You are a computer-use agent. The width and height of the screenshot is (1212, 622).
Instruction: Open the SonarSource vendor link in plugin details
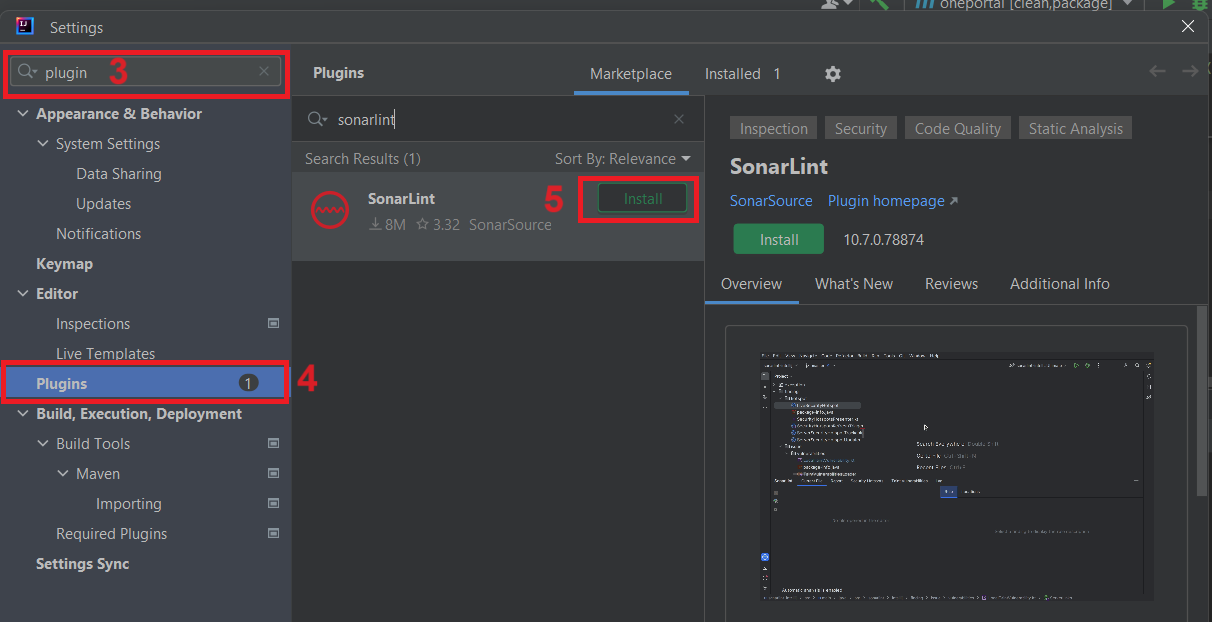click(x=771, y=201)
